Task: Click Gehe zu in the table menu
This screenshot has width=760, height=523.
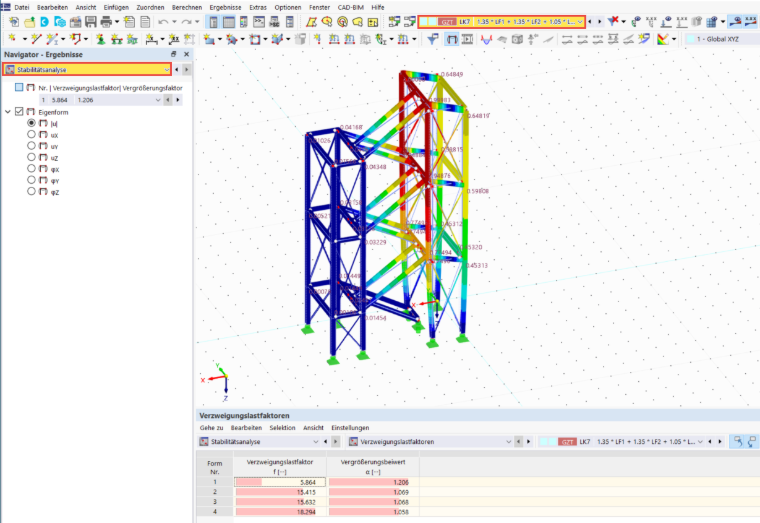Action: (x=211, y=428)
